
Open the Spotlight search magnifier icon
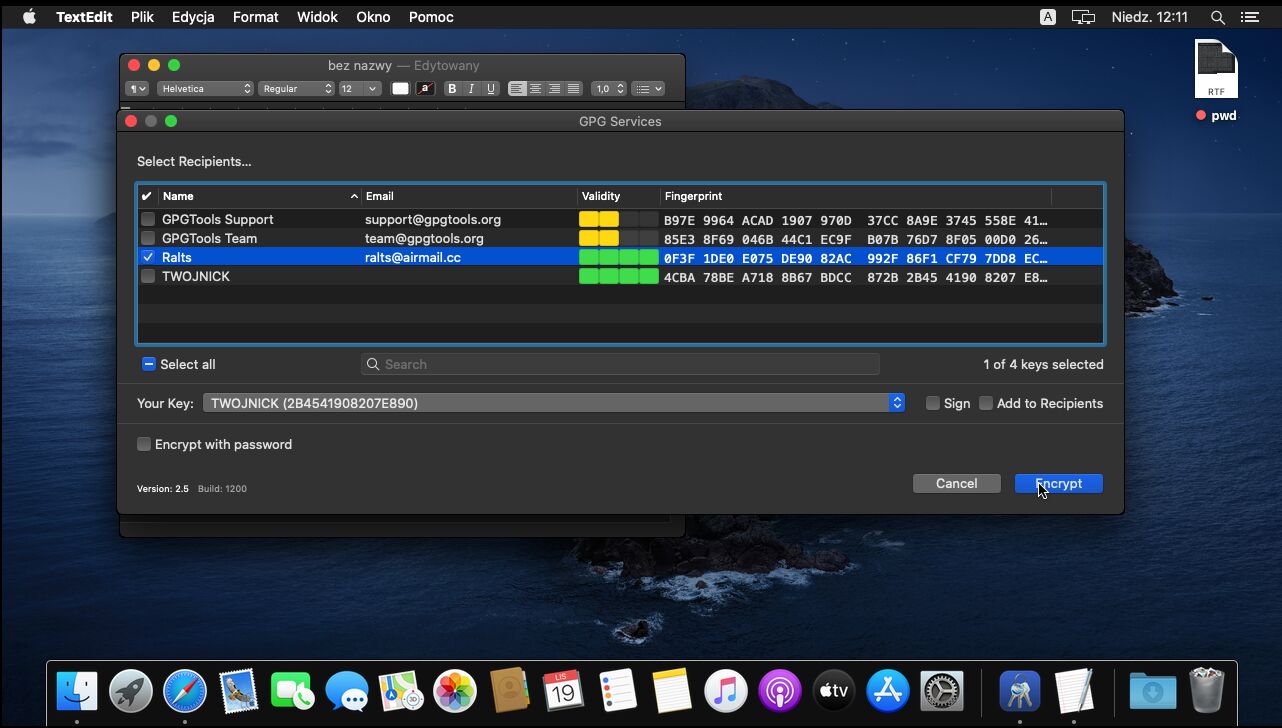(x=1217, y=17)
